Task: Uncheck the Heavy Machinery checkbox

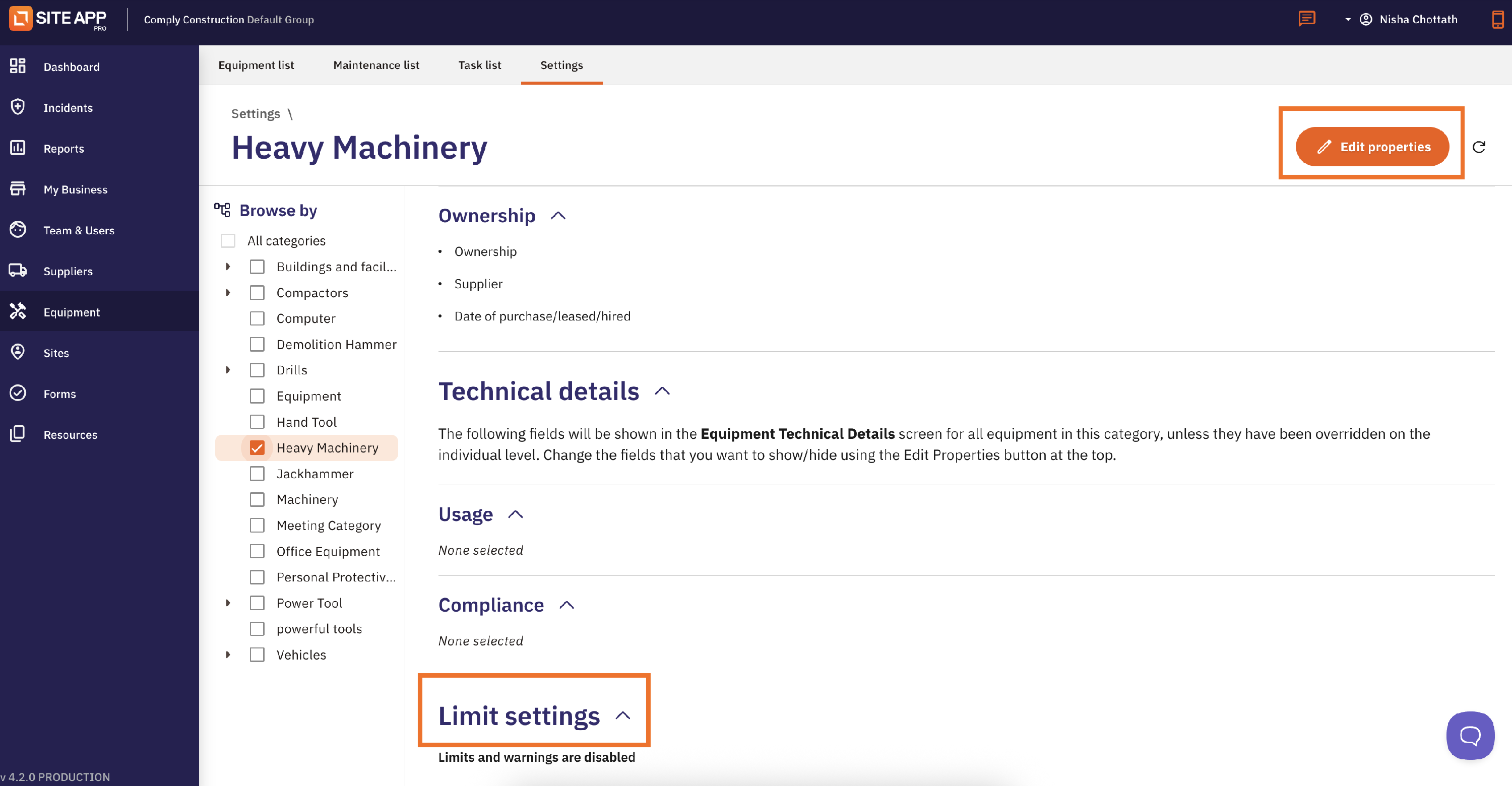Action: pyautogui.click(x=257, y=447)
